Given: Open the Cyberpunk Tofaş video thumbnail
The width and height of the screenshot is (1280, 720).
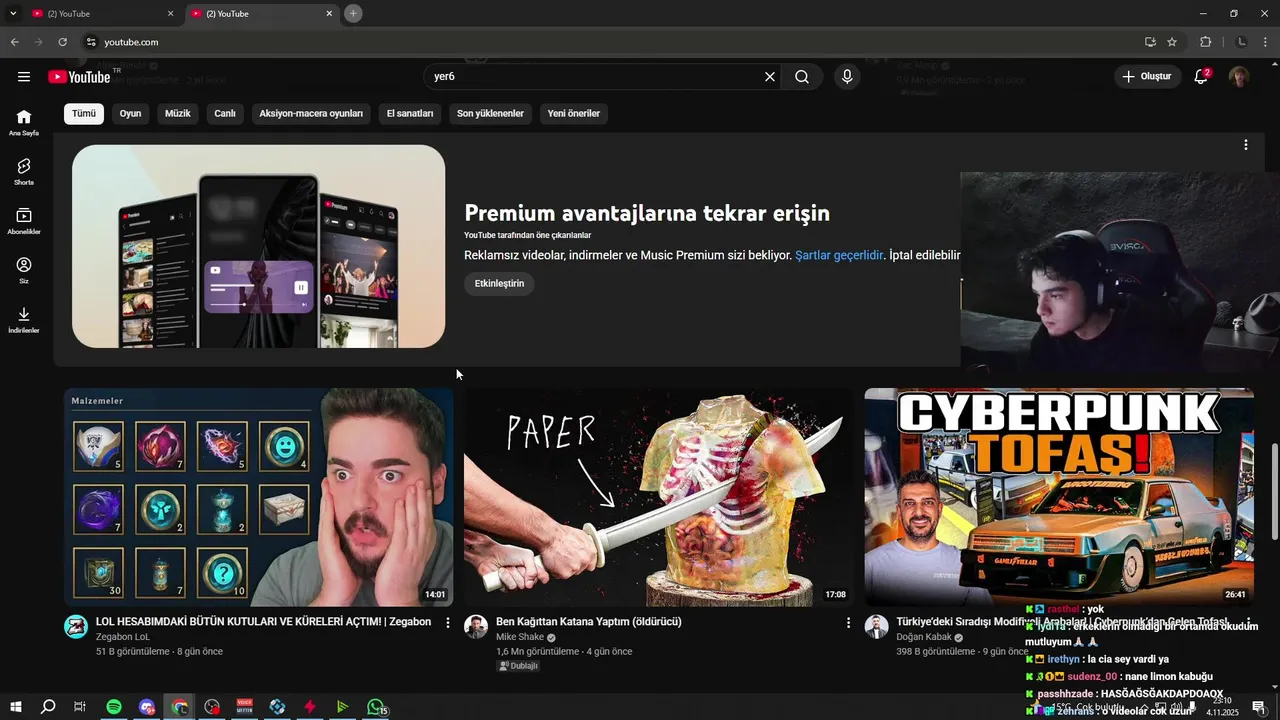Looking at the screenshot, I should pos(1059,497).
